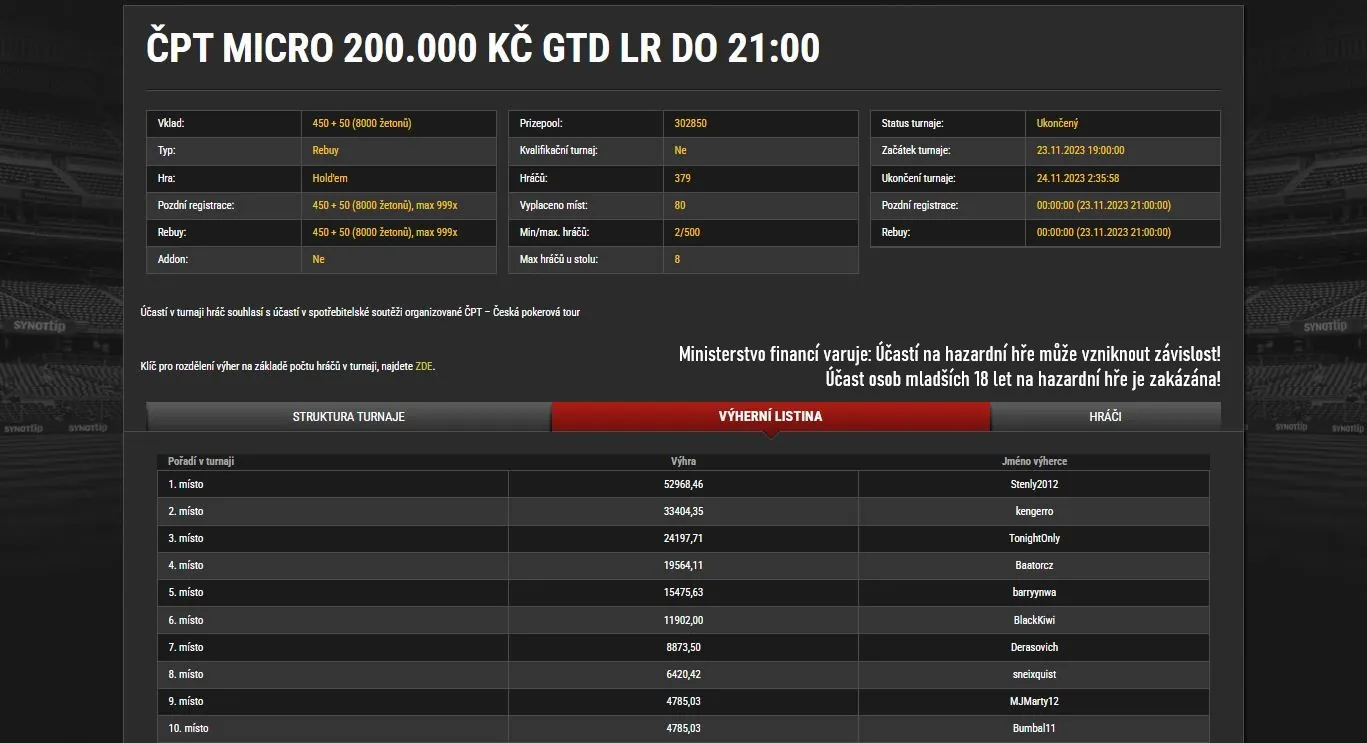Click the Hra value Hold'em
Image resolution: width=1367 pixels, height=743 pixels.
tap(329, 178)
